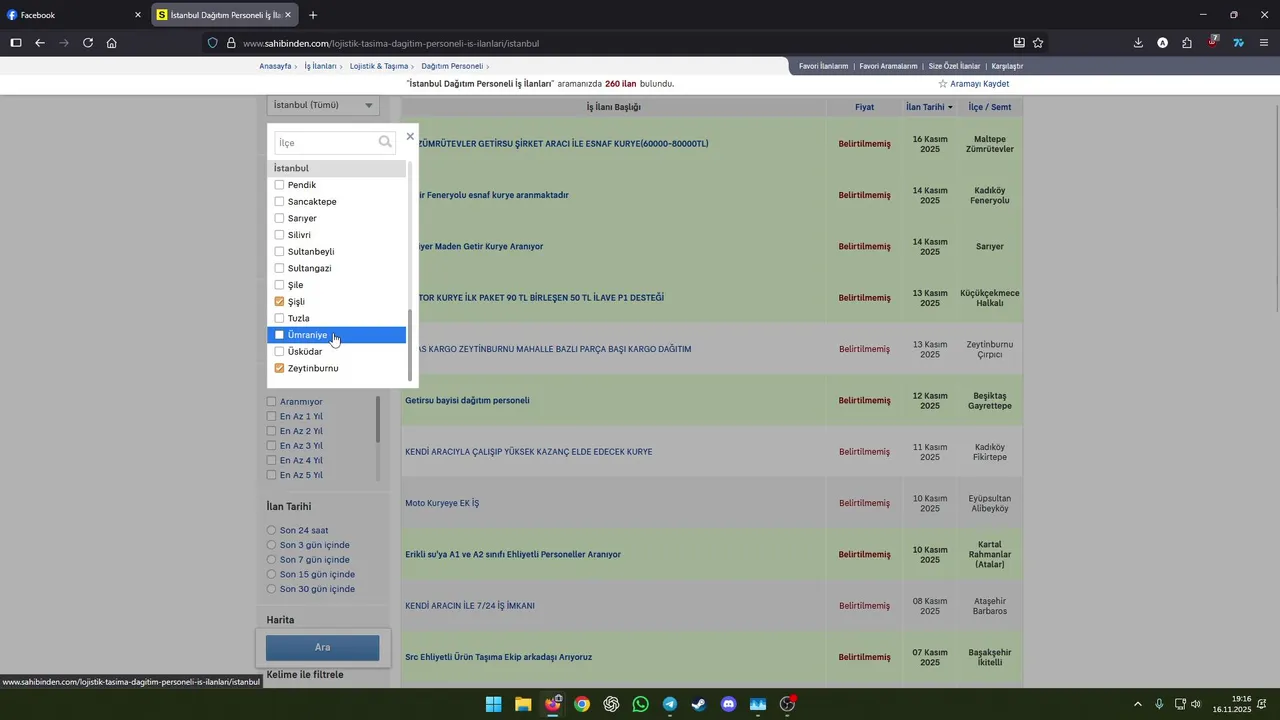Image resolution: width=1280 pixels, height=720 pixels.
Task: Reload the page with the refresh icon
Action: [88, 43]
